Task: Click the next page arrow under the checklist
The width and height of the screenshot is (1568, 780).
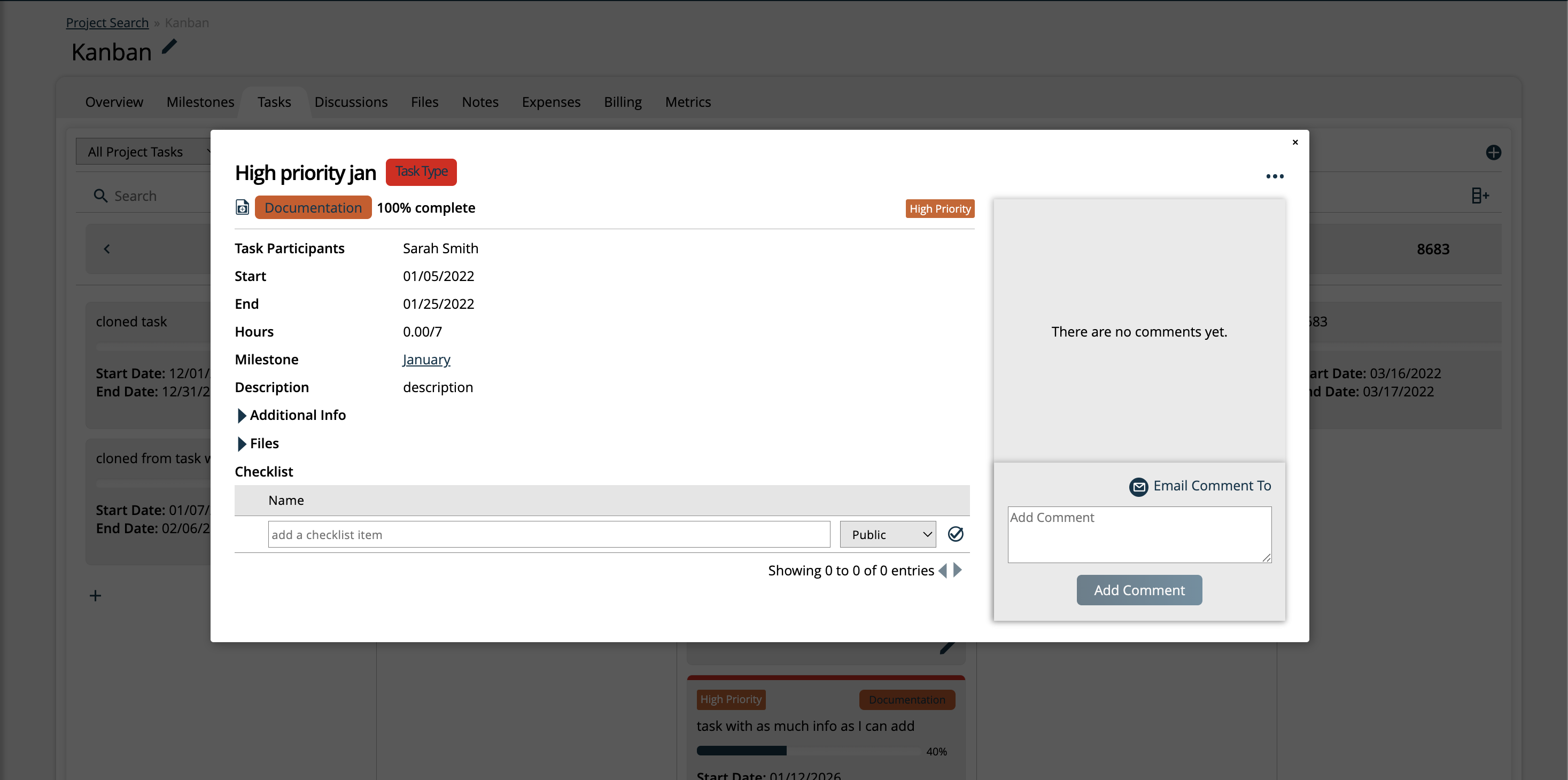Action: (957, 570)
